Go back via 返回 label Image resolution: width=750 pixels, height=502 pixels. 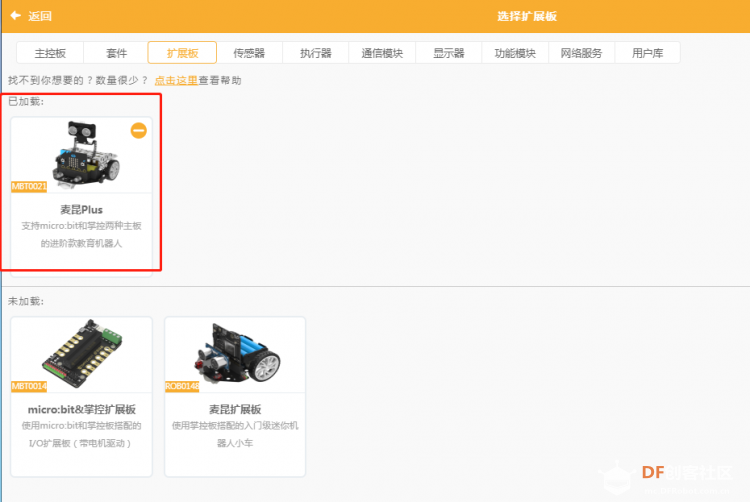tap(40, 16)
